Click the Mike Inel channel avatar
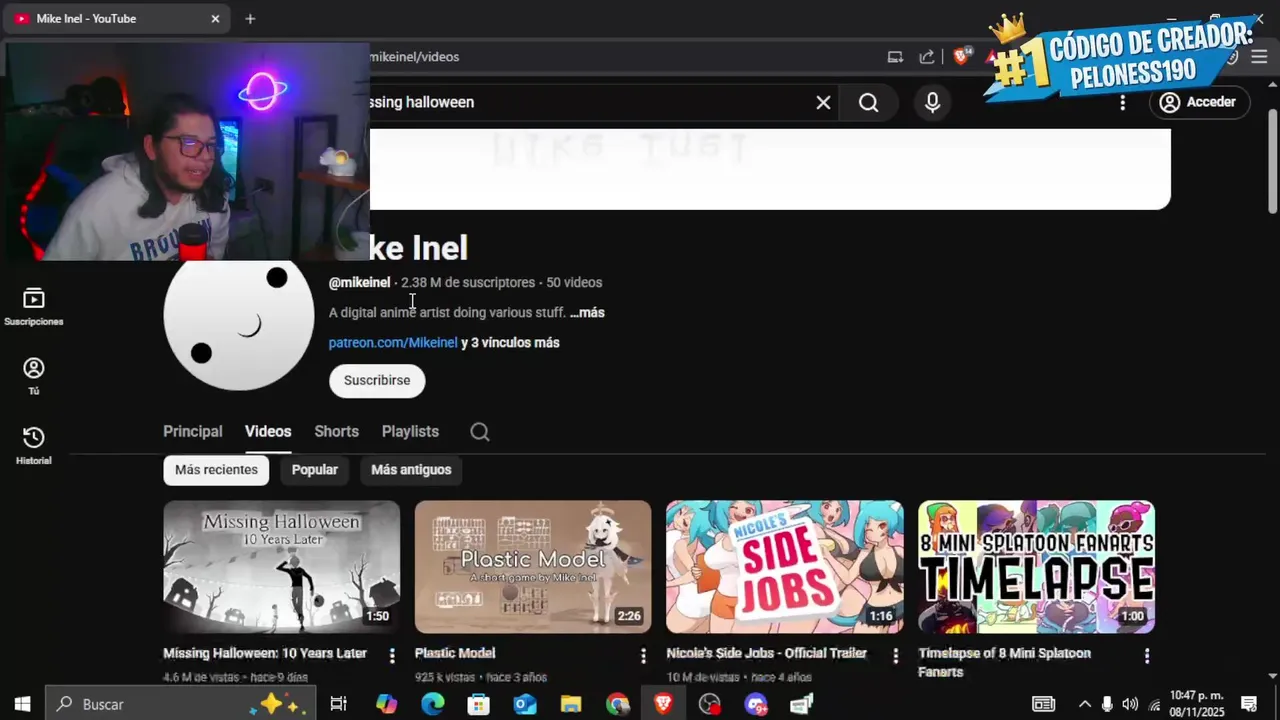 (x=239, y=325)
